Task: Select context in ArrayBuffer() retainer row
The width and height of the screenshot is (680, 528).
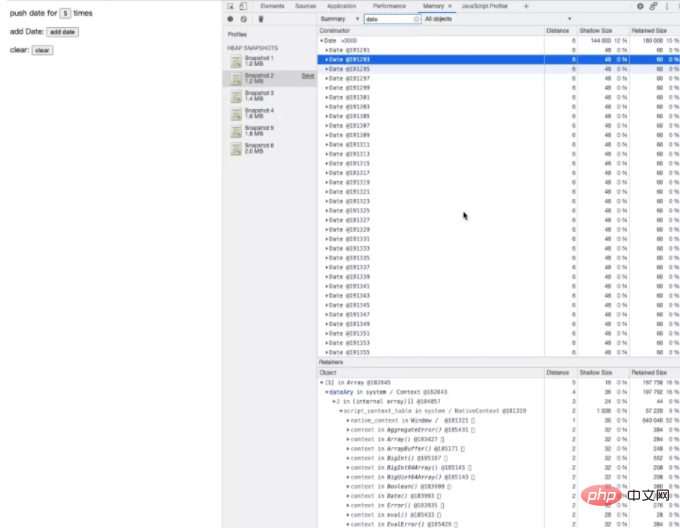Action: pos(498,449)
